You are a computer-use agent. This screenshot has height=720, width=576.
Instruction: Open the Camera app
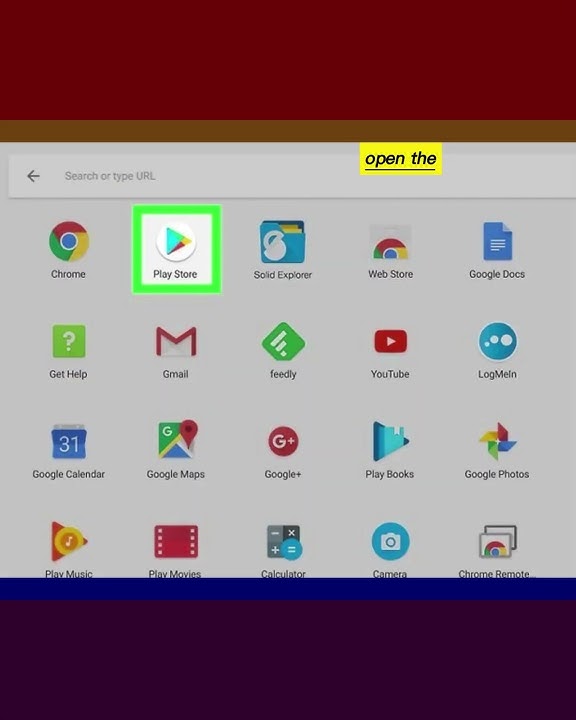[390, 541]
